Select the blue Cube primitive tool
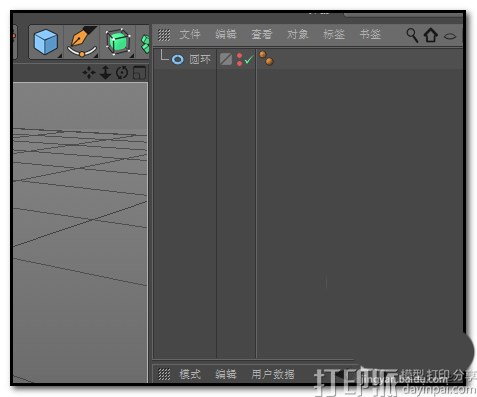 [46, 42]
